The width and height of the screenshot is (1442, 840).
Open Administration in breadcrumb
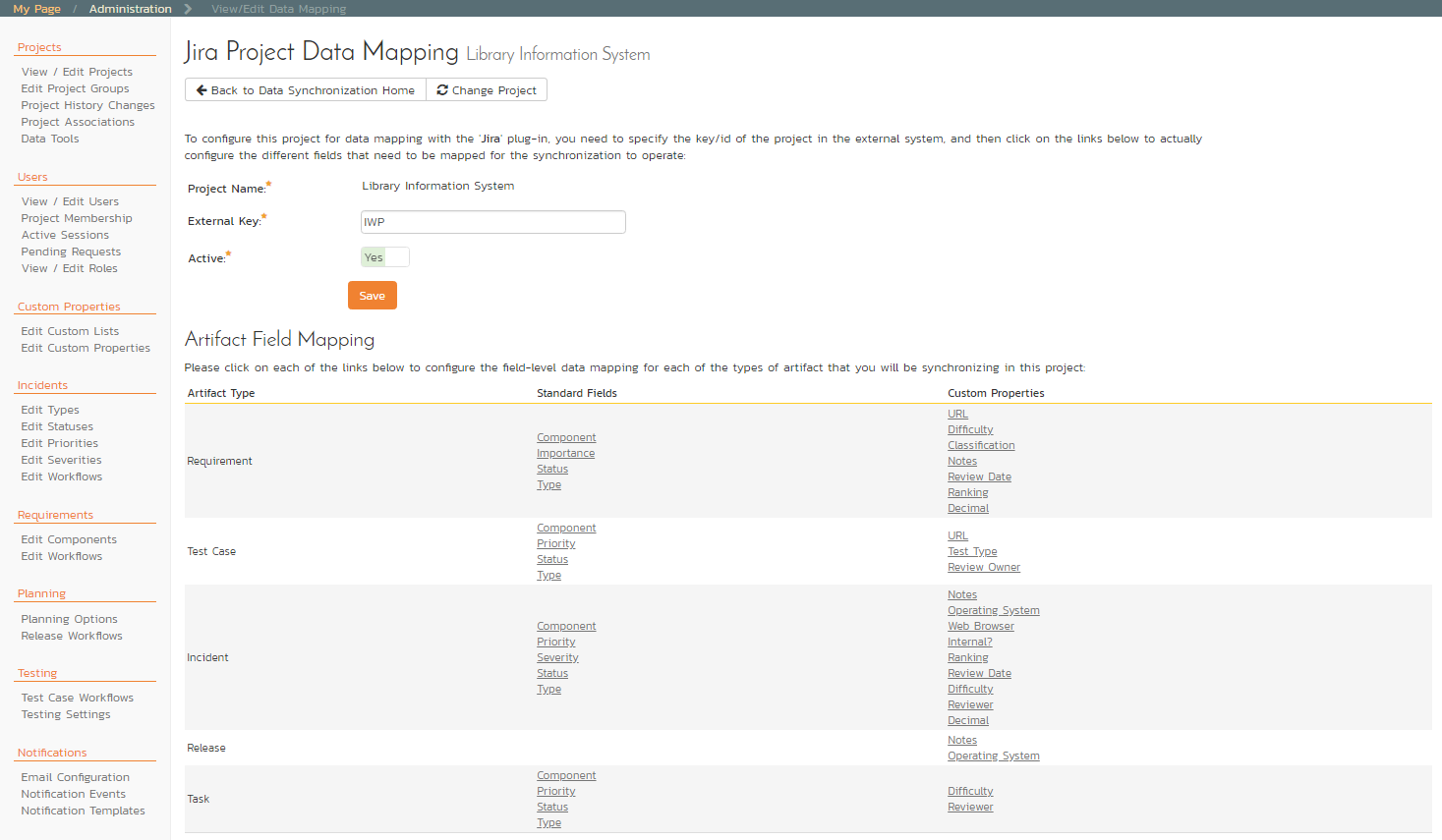(x=131, y=9)
